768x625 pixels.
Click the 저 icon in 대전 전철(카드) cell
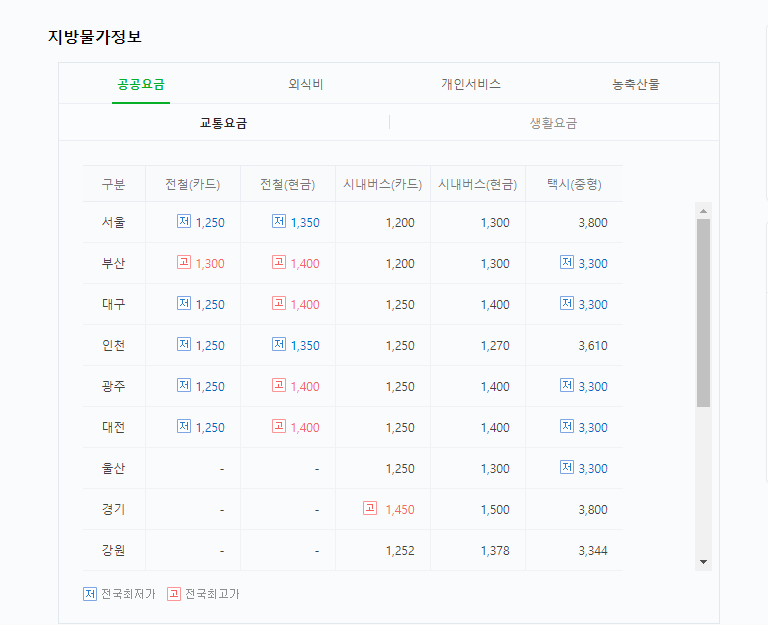coord(184,427)
